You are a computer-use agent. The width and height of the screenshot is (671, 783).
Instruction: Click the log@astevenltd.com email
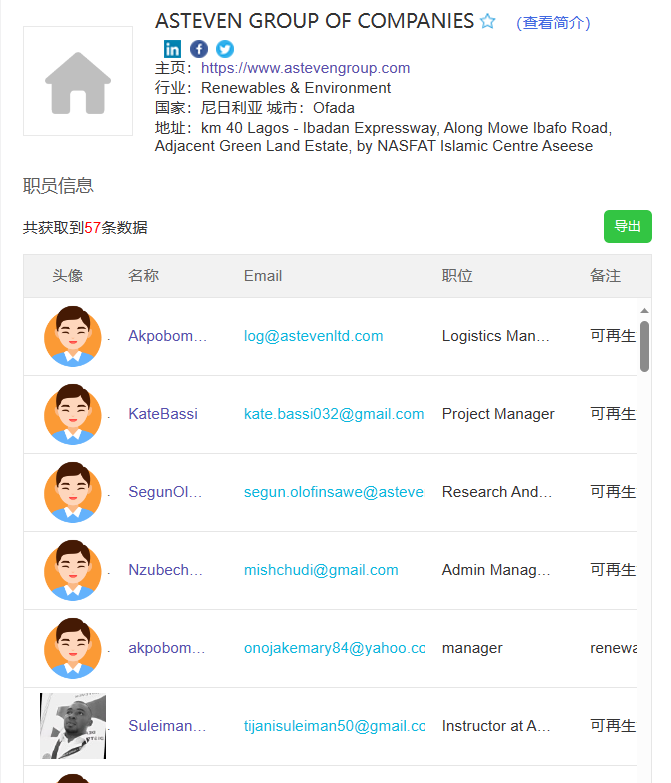(314, 336)
